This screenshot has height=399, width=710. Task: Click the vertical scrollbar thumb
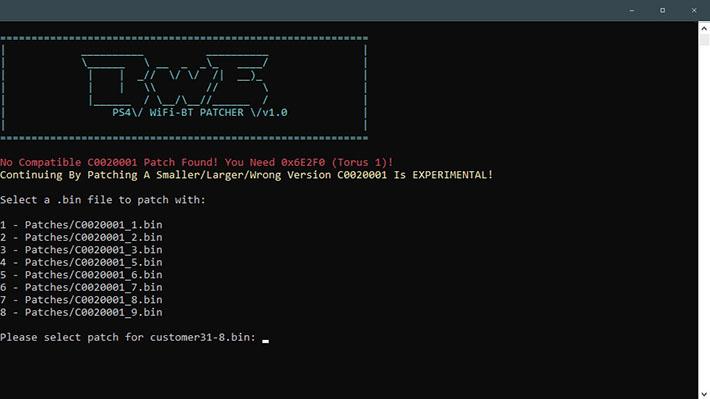pyautogui.click(x=704, y=40)
